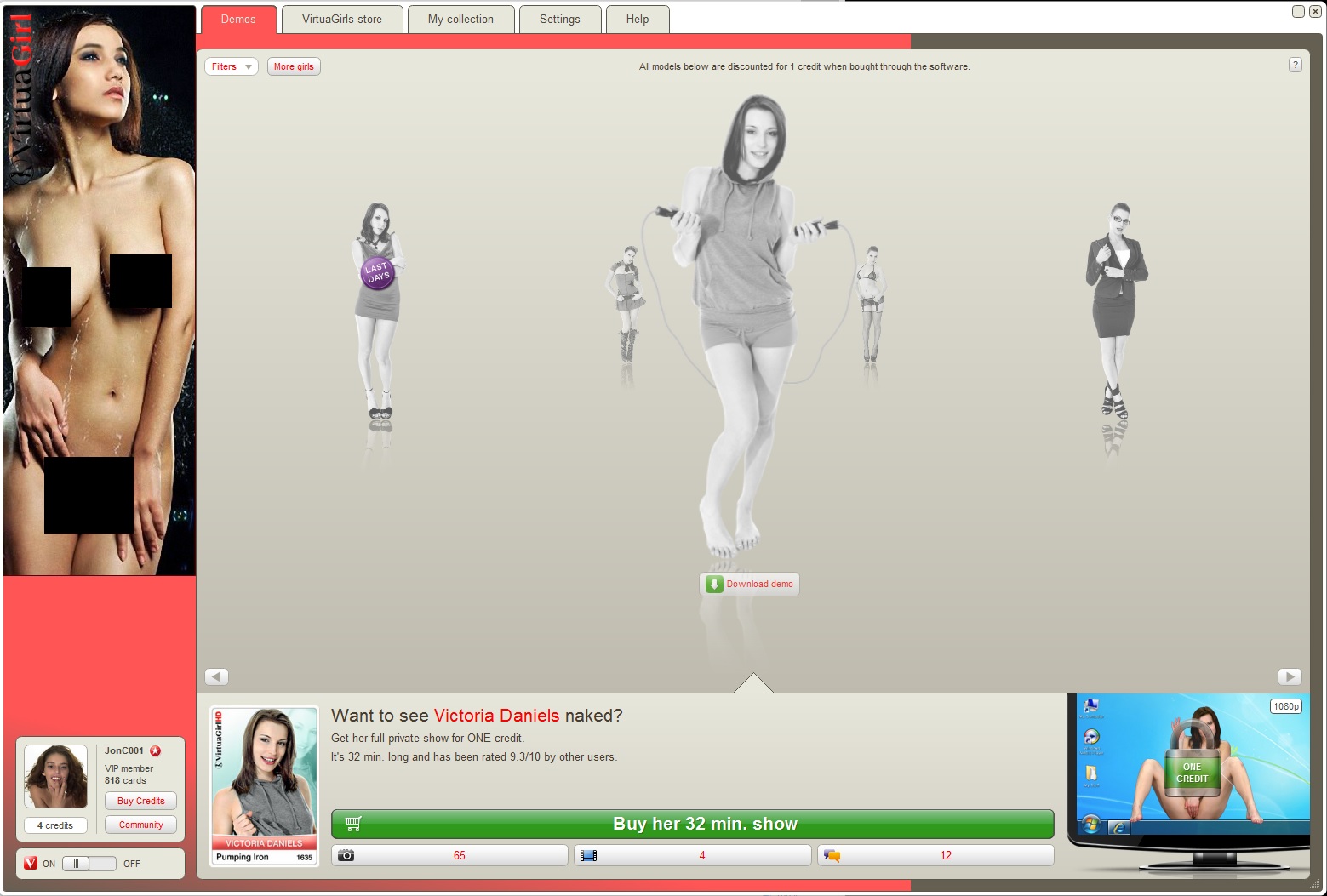Click the Download demo button
1327x896 pixels.
click(749, 584)
